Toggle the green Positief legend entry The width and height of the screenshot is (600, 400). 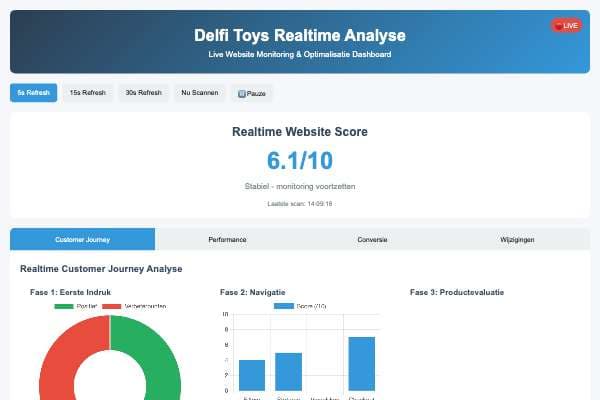(76, 306)
